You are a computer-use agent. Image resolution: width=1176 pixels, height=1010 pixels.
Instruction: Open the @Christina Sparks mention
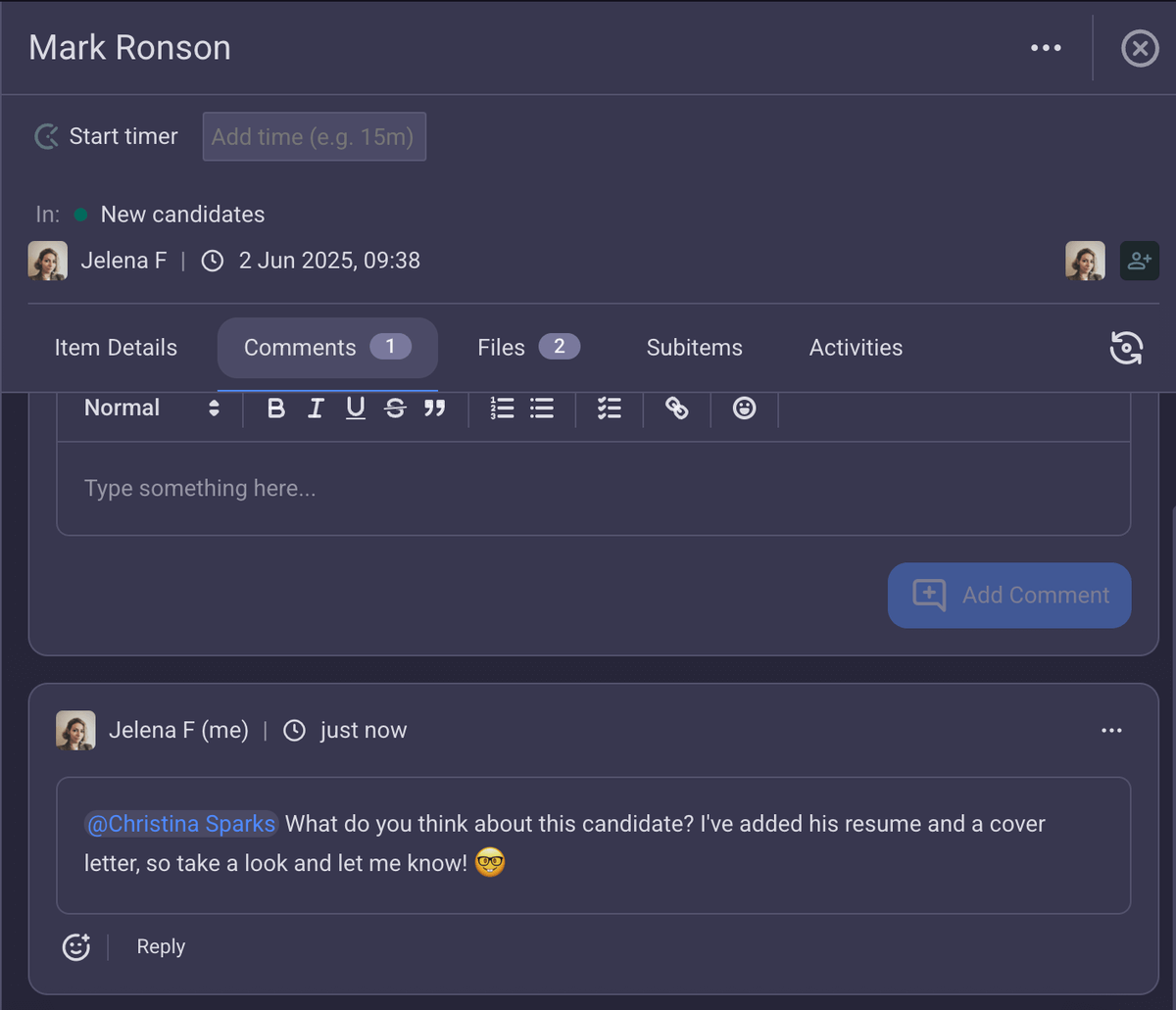tap(180, 824)
